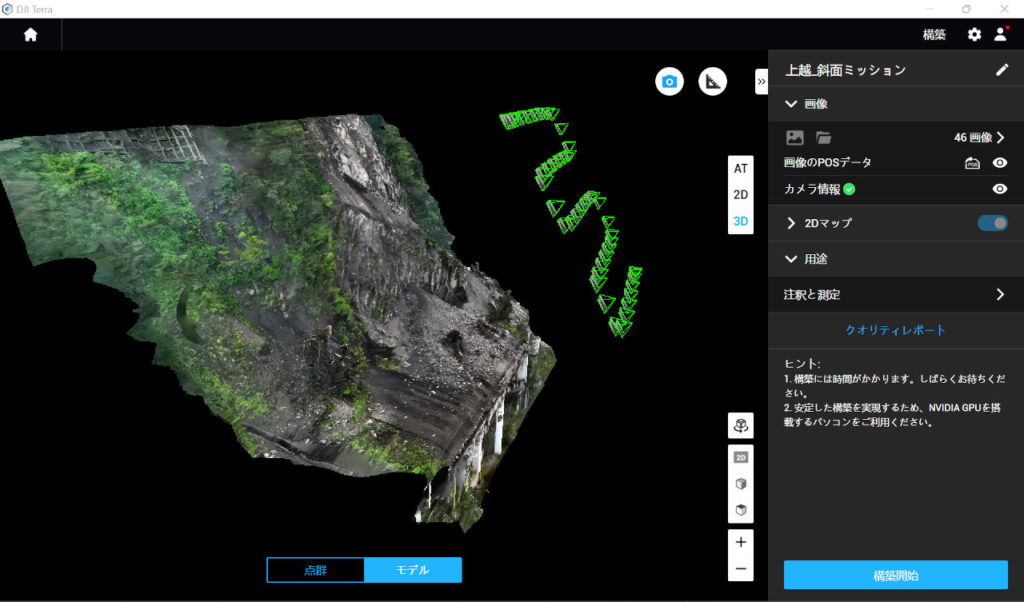Expand the 用途 section
The image size is (1024, 602).
click(x=789, y=258)
